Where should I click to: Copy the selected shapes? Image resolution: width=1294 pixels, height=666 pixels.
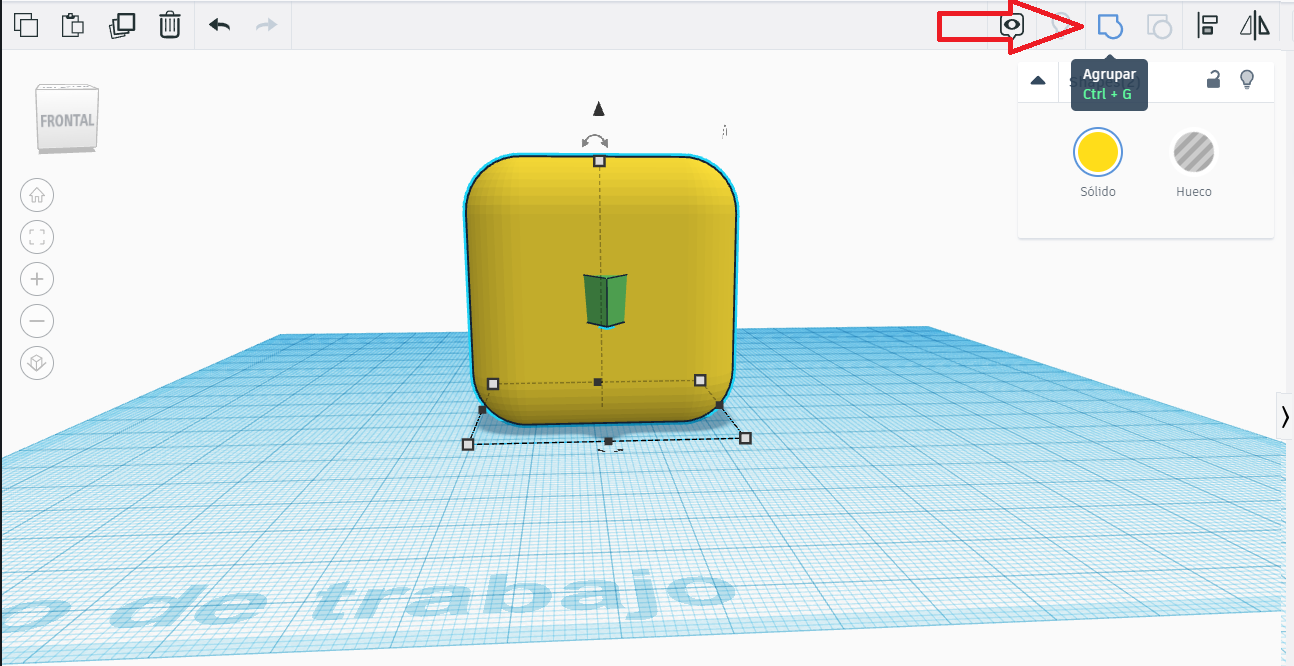tap(26, 25)
